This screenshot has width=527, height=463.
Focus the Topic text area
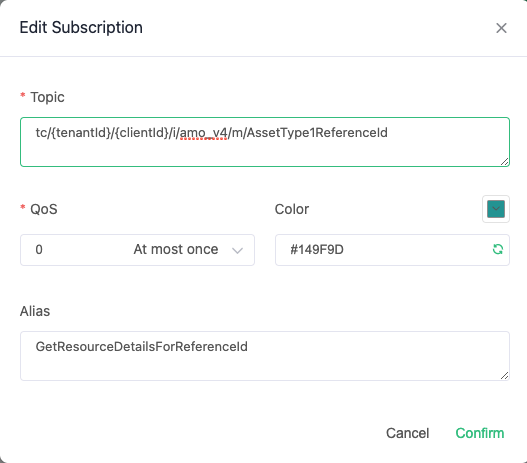pos(265,142)
